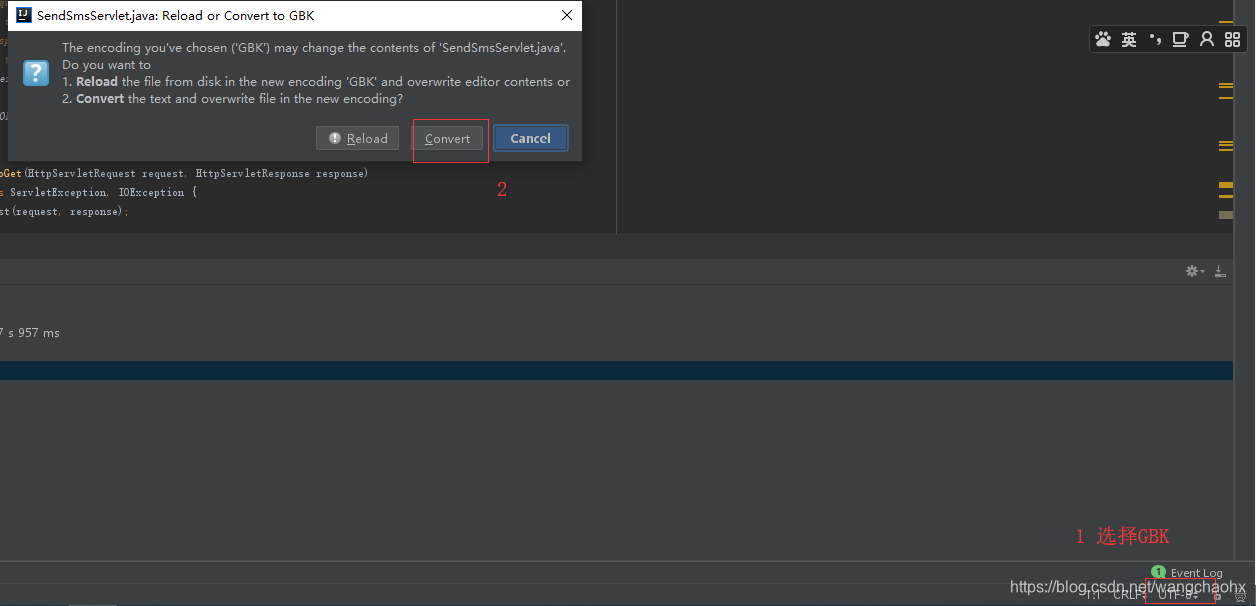Click the IME cup skin icon
Image resolution: width=1256 pixels, height=606 pixels.
1180,39
